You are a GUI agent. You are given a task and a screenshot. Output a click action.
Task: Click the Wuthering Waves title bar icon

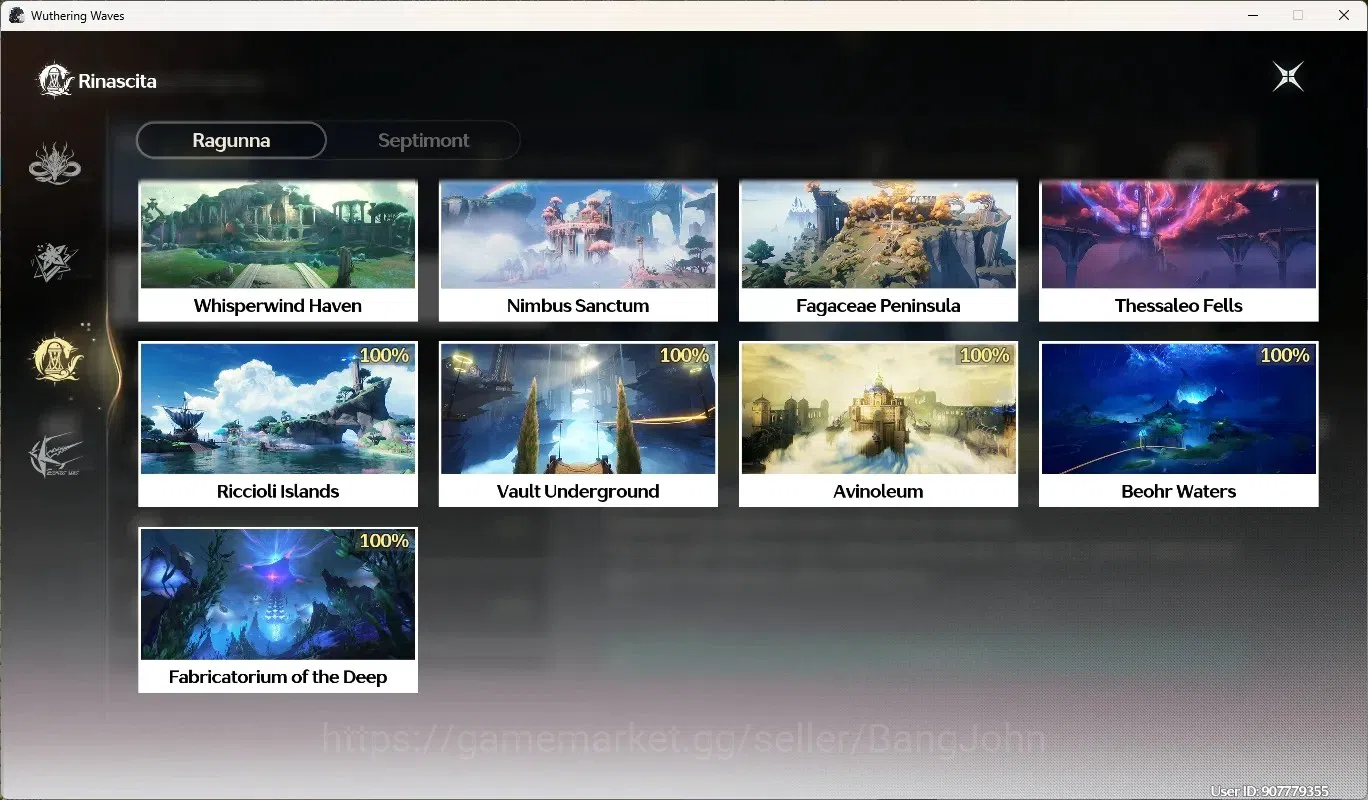[x=16, y=15]
